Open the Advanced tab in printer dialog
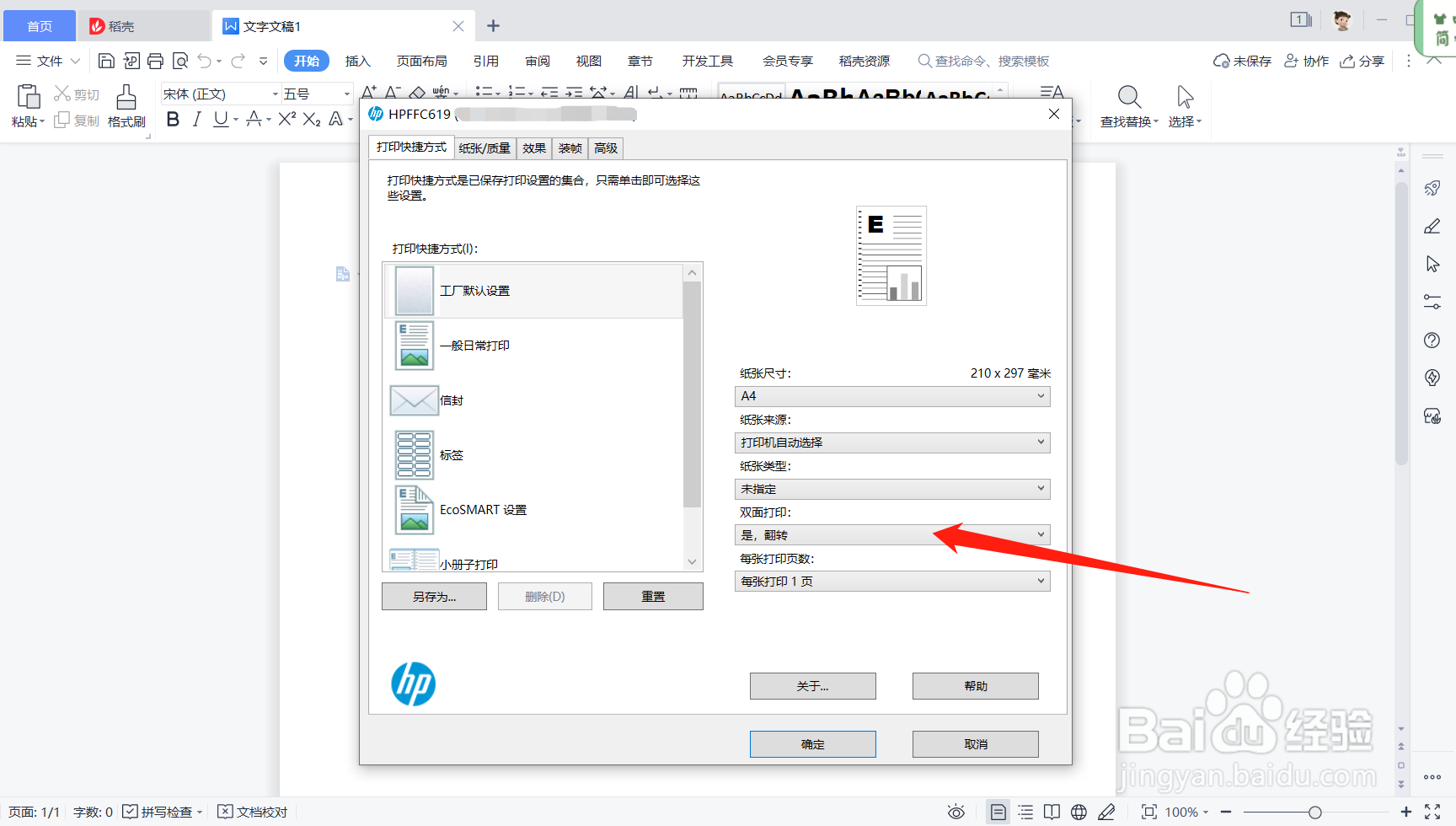 (x=606, y=148)
